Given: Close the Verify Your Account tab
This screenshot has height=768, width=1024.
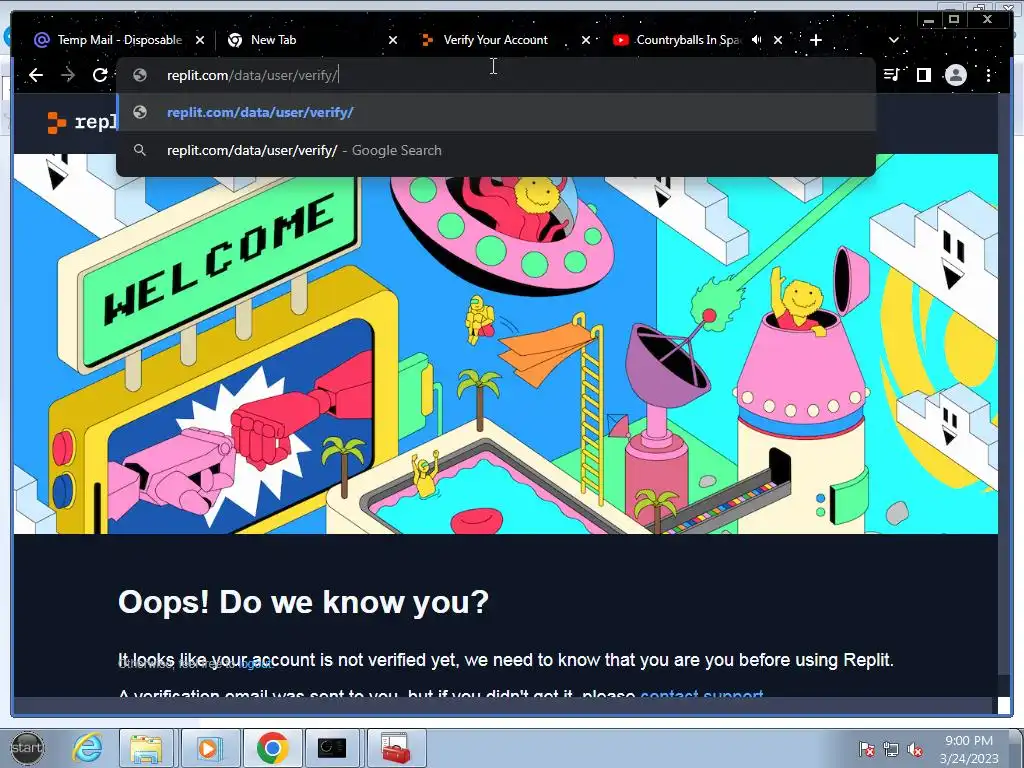Looking at the screenshot, I should (x=586, y=40).
